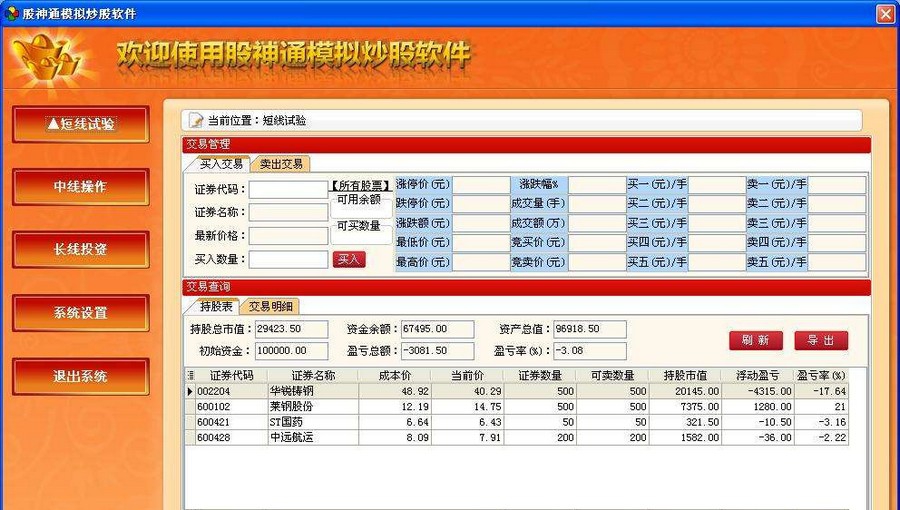
Task: Click the gold ingot logo in the banner
Action: [49, 60]
